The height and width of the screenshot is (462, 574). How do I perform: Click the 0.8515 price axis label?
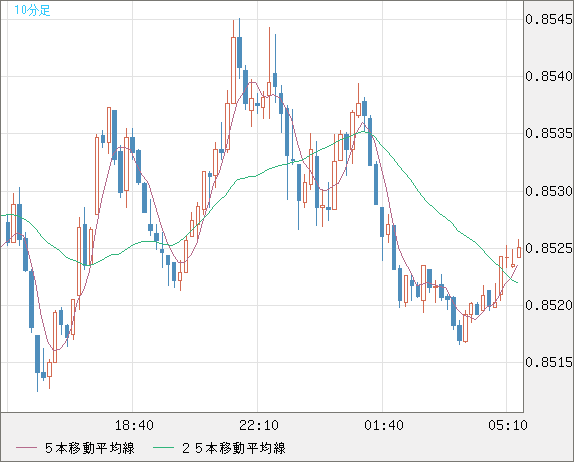[x=549, y=362]
